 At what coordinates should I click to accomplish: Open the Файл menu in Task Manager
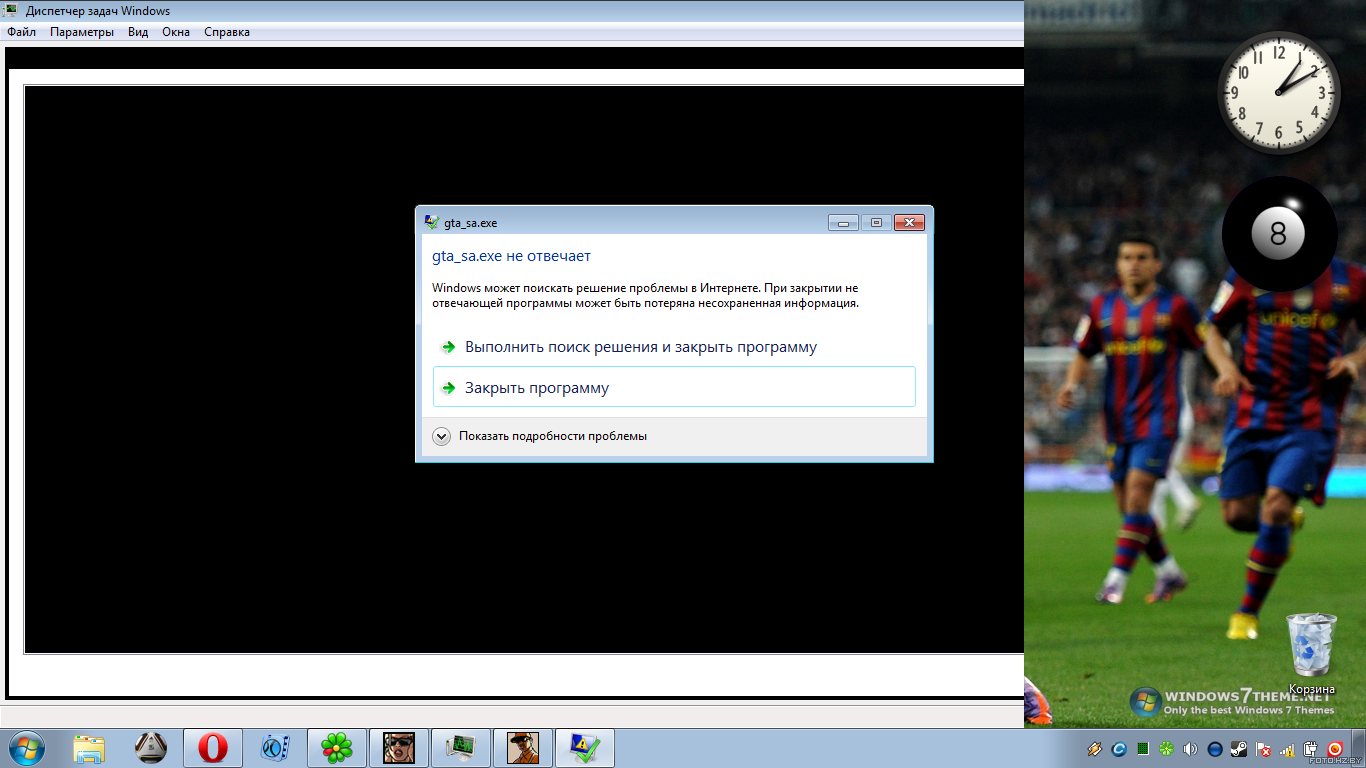(21, 32)
